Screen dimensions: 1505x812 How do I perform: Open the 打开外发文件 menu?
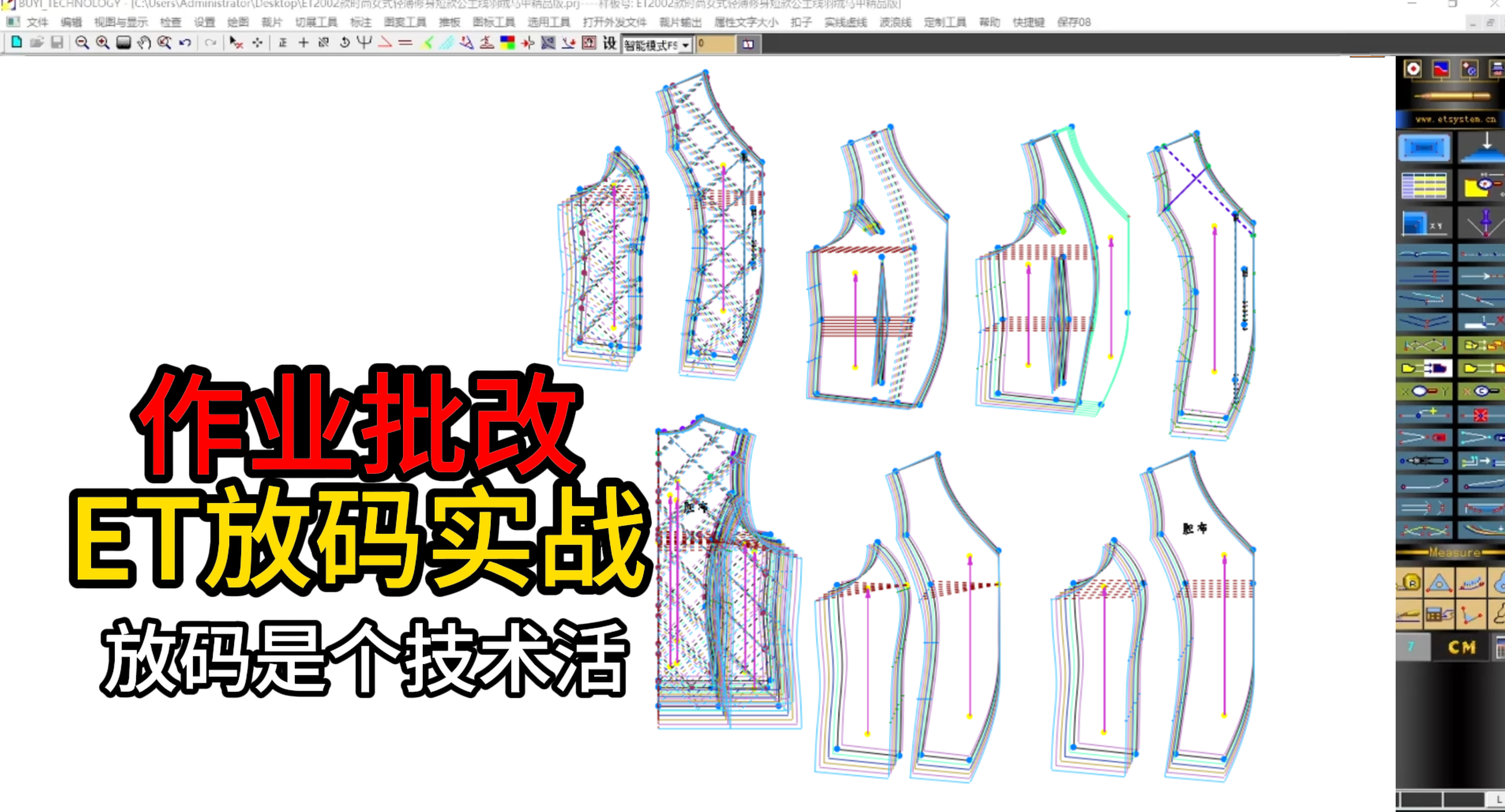pyautogui.click(x=615, y=23)
